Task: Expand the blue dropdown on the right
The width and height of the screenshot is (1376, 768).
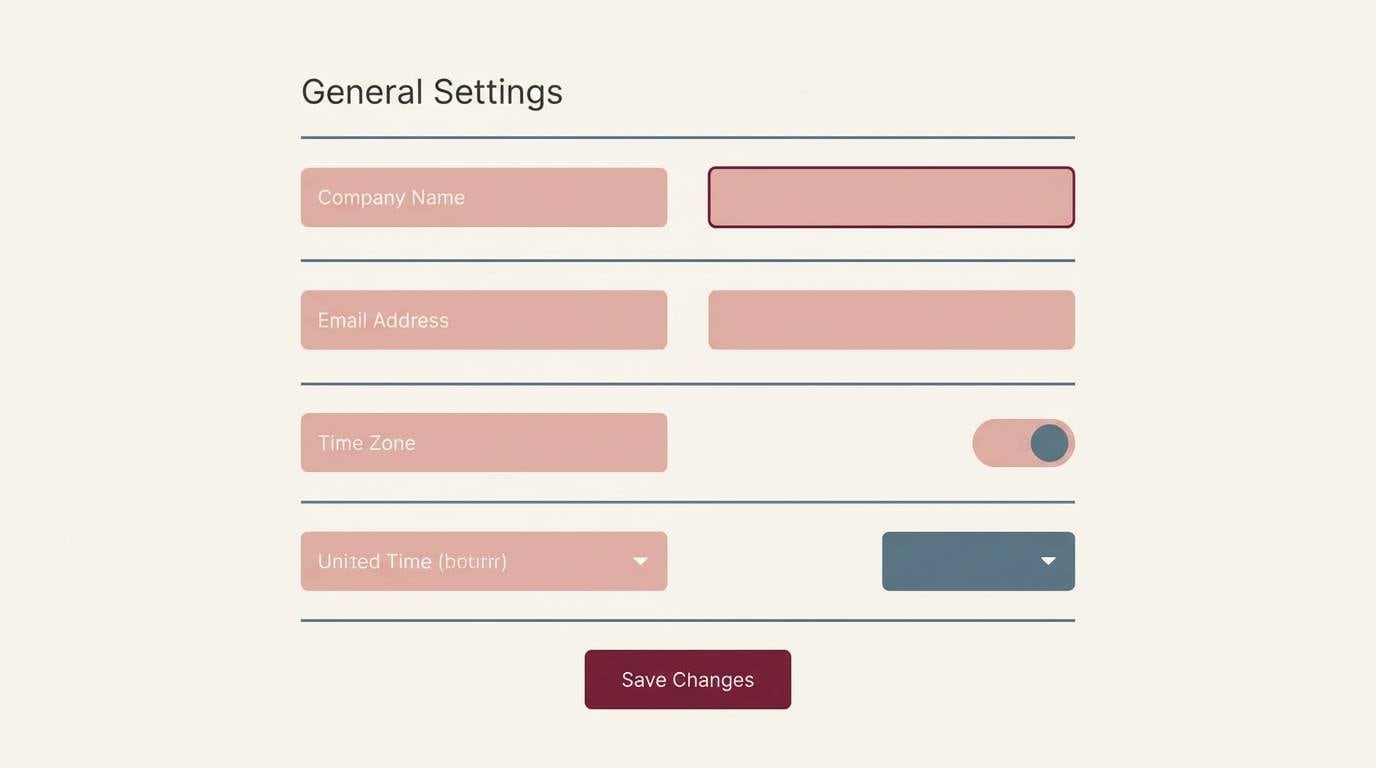Action: pos(977,561)
